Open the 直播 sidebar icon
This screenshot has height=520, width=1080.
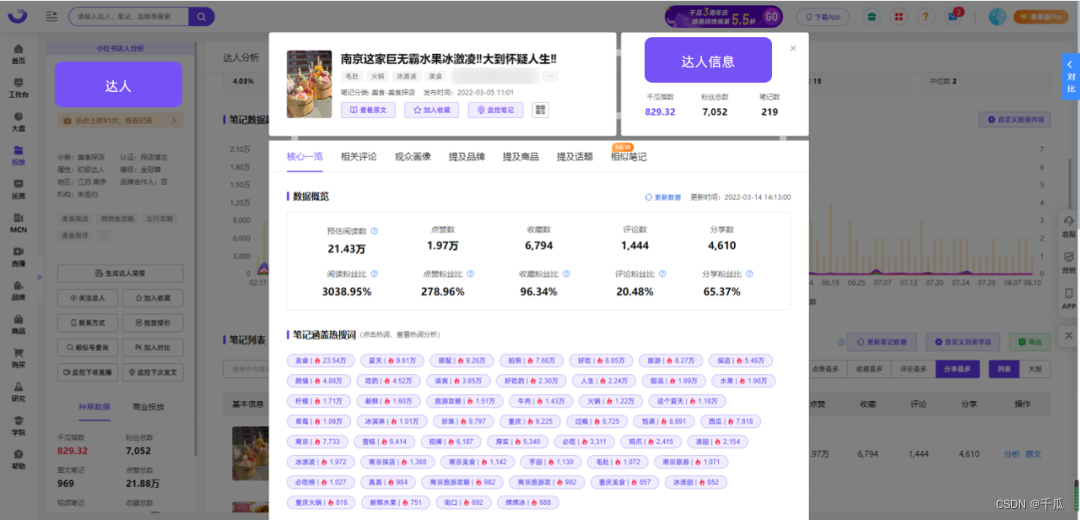(x=19, y=256)
